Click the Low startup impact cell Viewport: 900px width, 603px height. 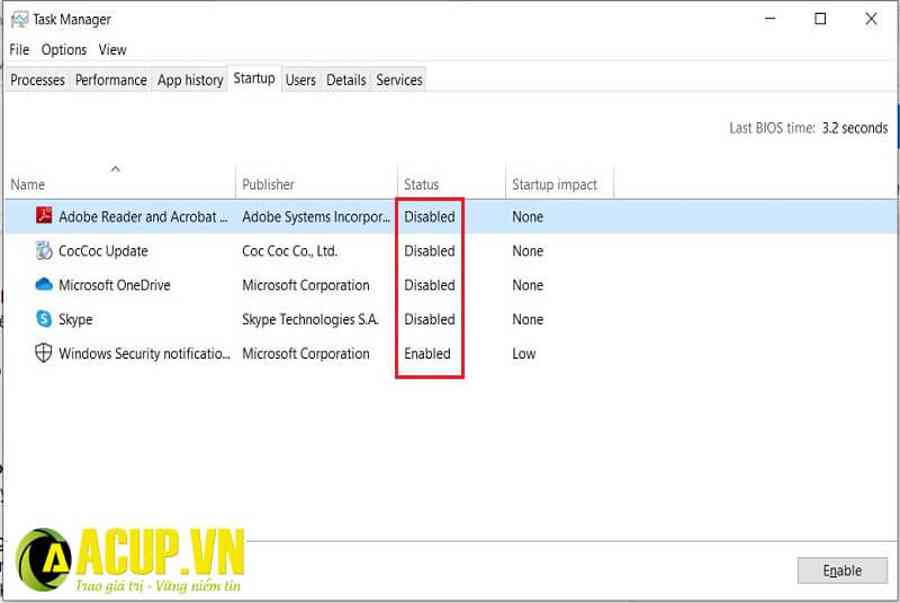pos(524,353)
